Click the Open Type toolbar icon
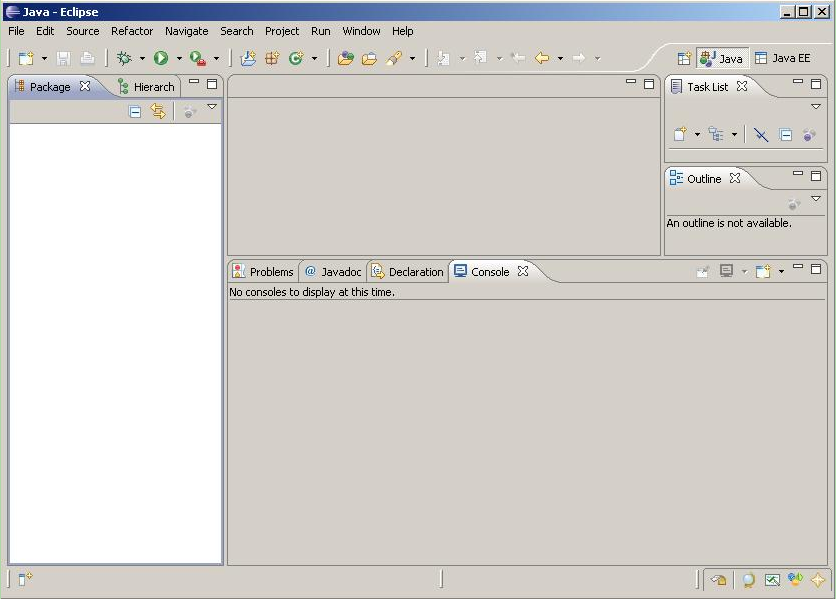836x599 pixels. 345,58
